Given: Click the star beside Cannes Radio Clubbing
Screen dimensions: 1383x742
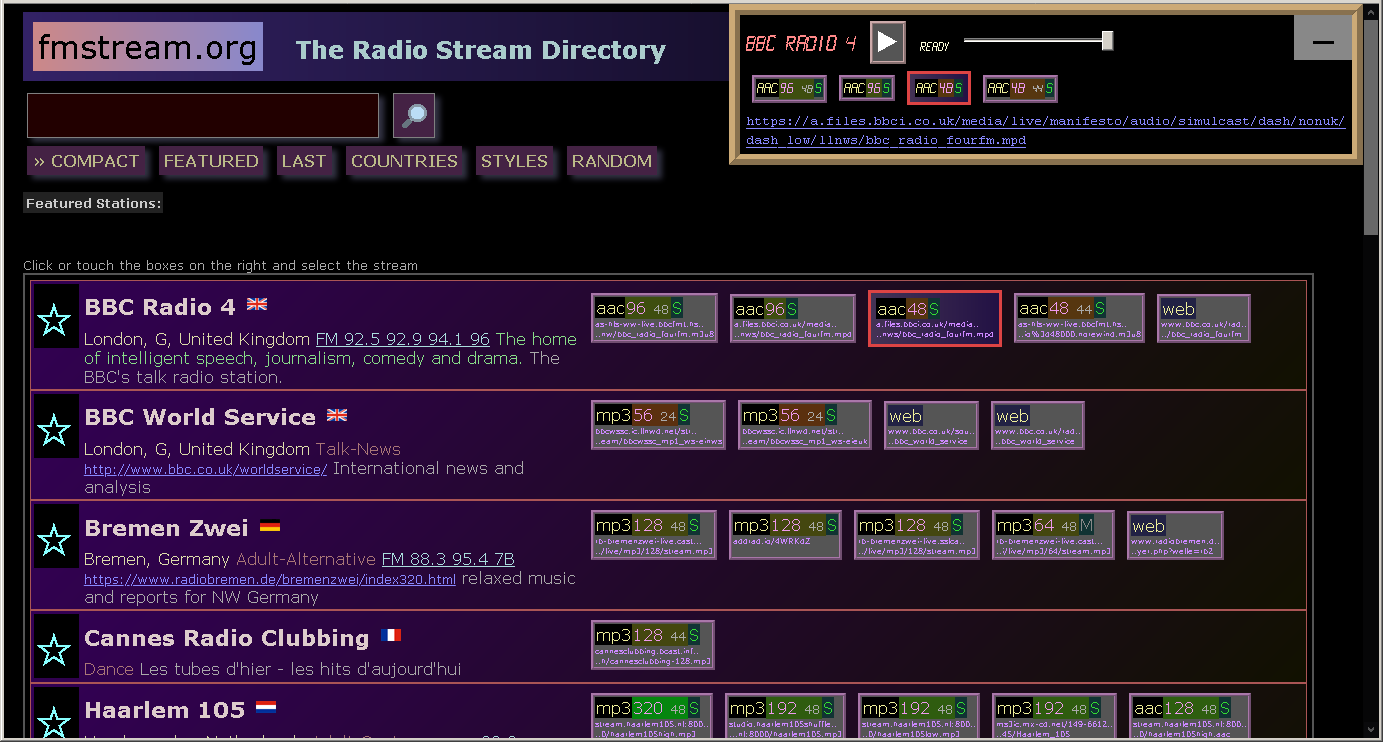Looking at the screenshot, I should [55, 648].
